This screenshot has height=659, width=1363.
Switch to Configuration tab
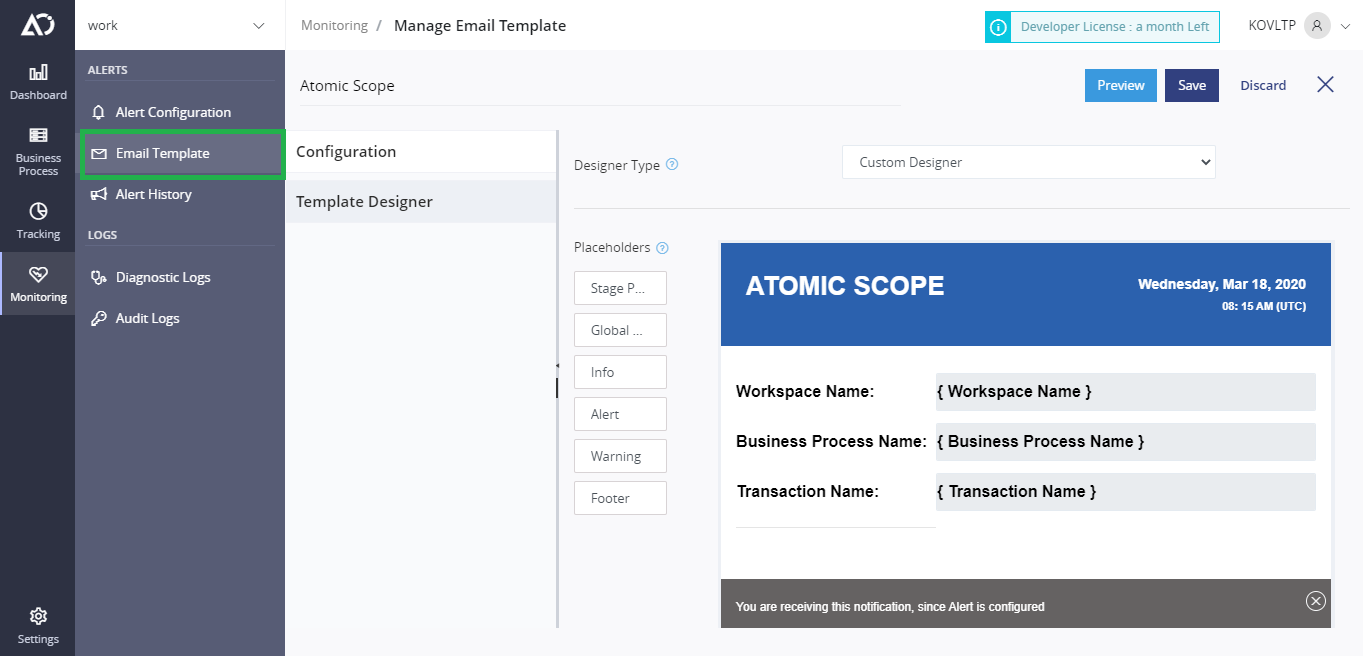click(421, 152)
